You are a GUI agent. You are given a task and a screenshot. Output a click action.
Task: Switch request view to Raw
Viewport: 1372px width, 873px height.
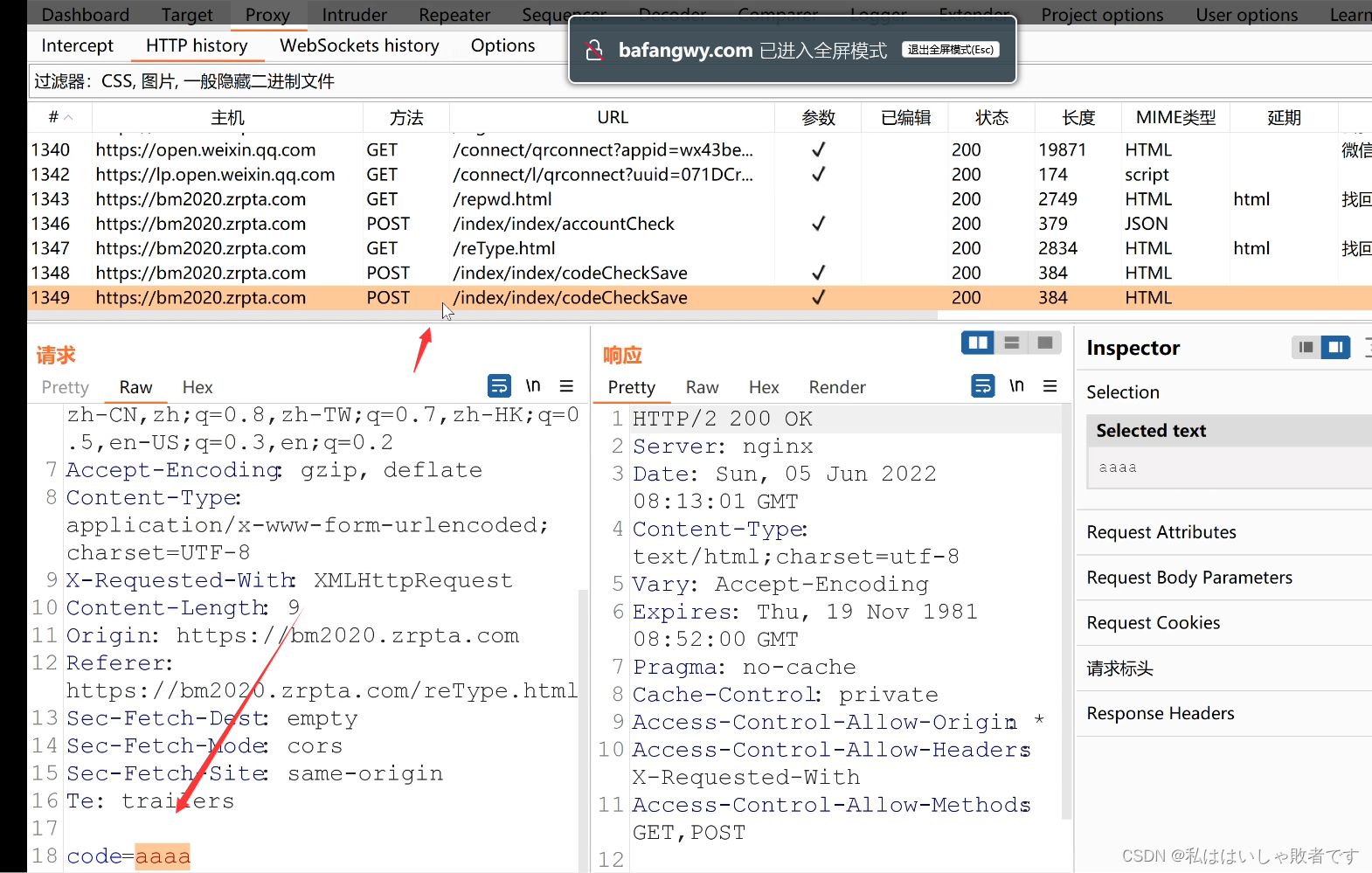click(135, 387)
